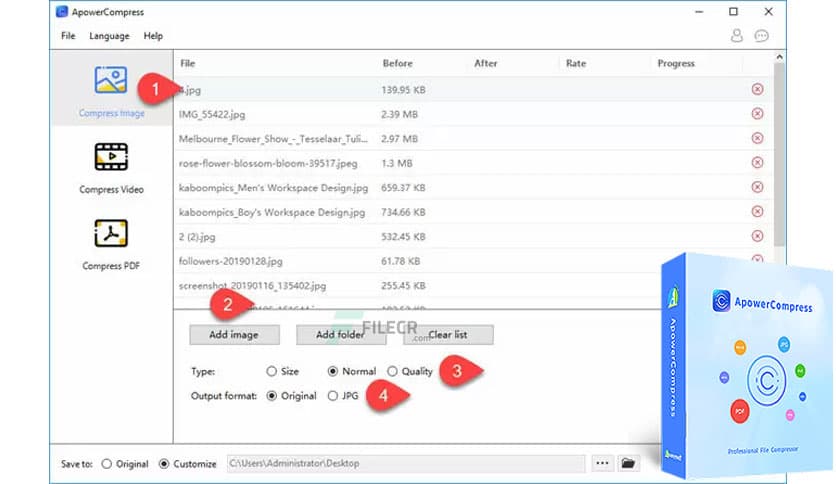The image size is (836, 484).
Task: Remove 2 (2).jpg from the list
Action: pos(757,236)
